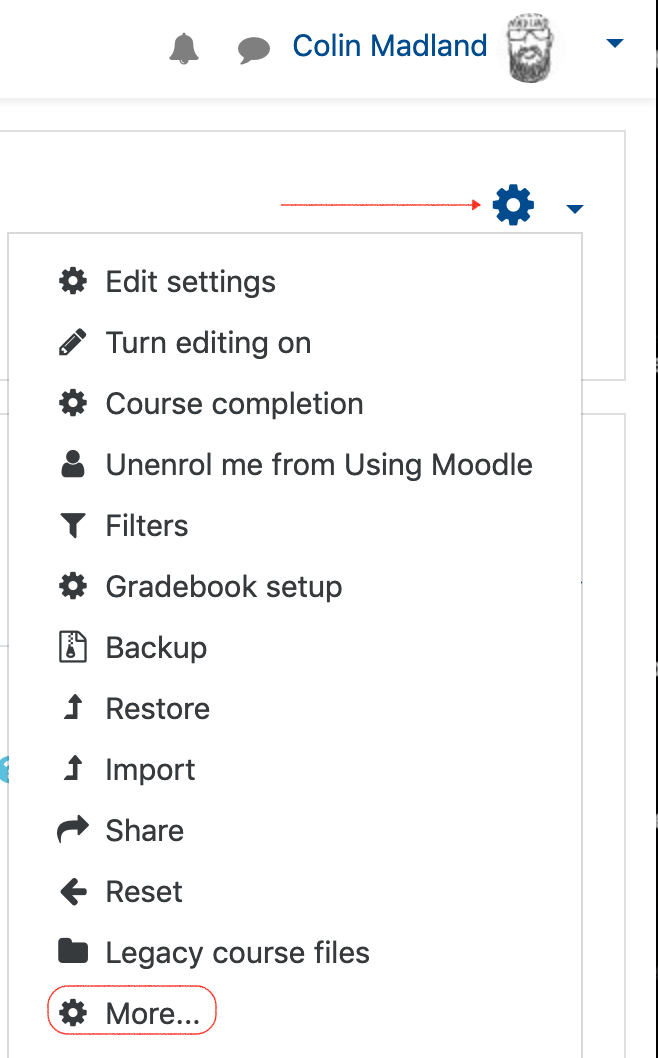Click the pencil icon for Turn editing on

[x=73, y=342]
